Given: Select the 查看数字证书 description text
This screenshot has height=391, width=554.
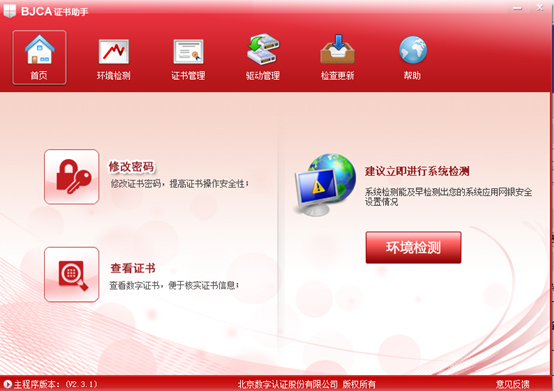Looking at the screenshot, I should 174,285.
